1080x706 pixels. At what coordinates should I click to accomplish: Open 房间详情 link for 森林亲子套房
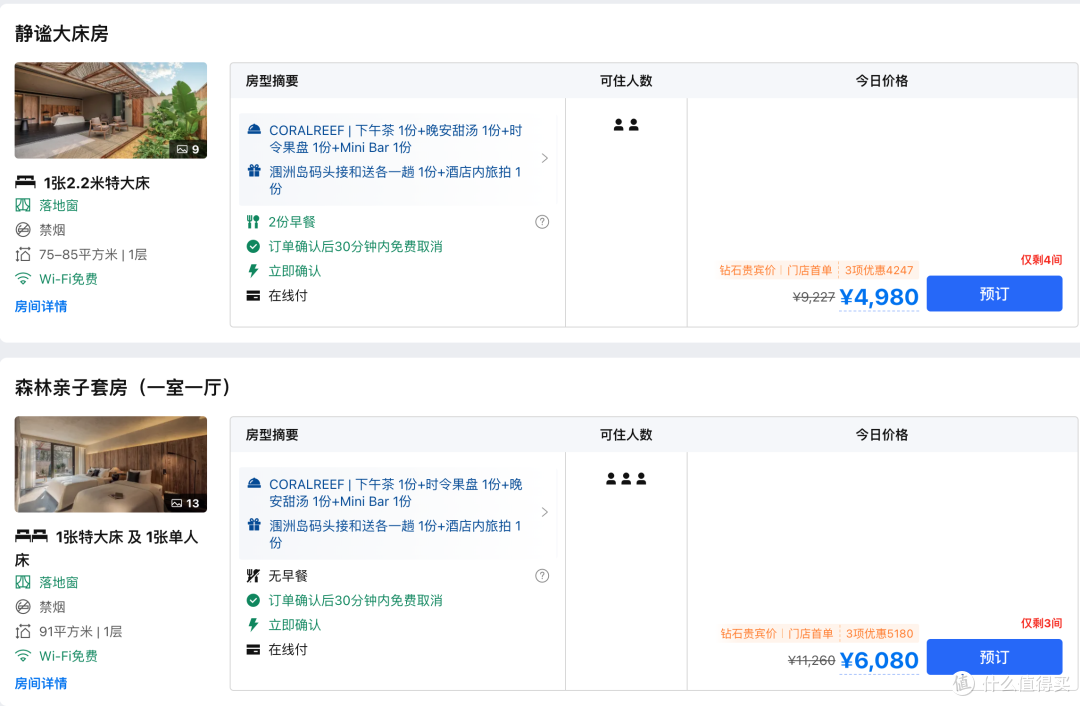(x=41, y=683)
